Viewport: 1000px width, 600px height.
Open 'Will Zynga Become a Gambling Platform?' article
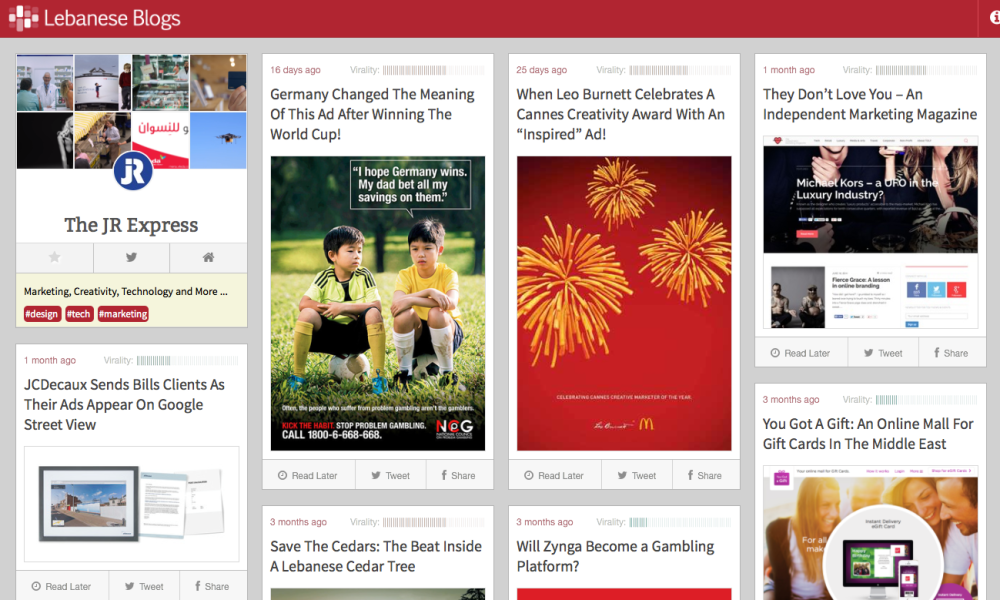pos(615,556)
